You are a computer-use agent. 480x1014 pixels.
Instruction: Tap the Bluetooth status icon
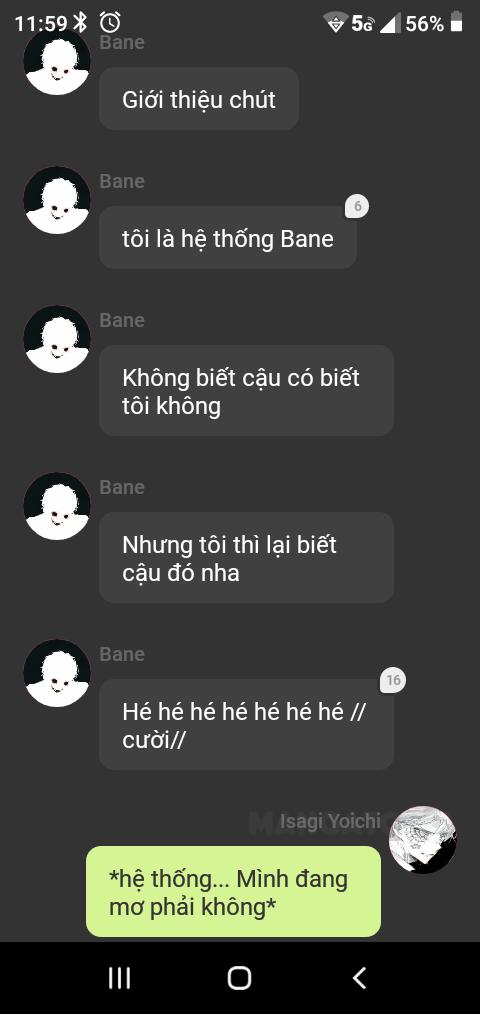point(80,23)
